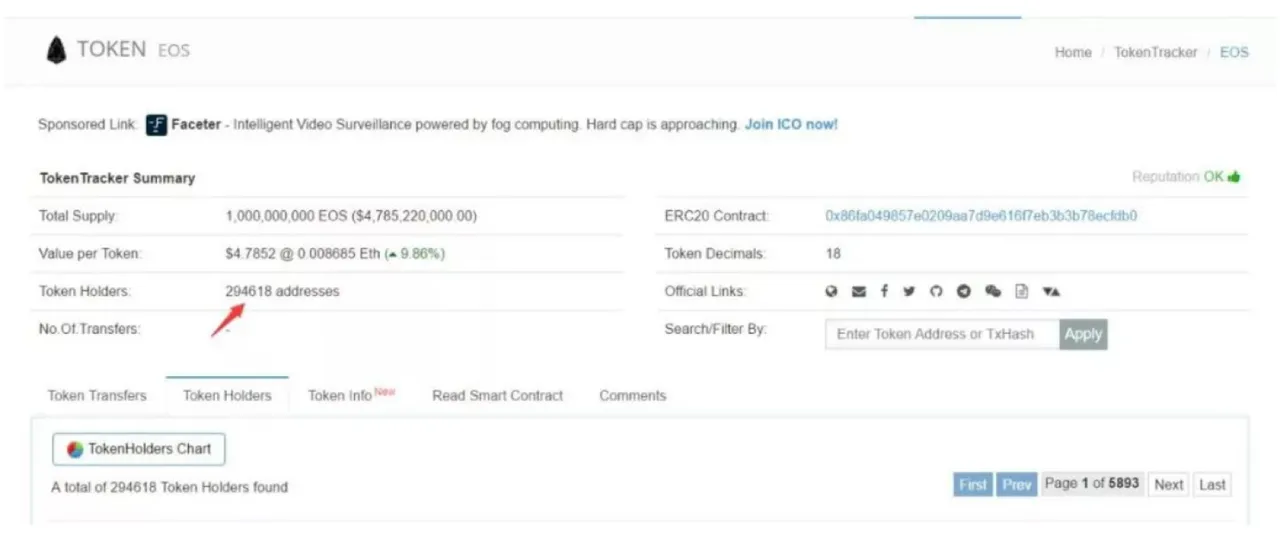The width and height of the screenshot is (1280, 538).
Task: Click the TokenTracker Summary heading
Action: (x=117, y=178)
